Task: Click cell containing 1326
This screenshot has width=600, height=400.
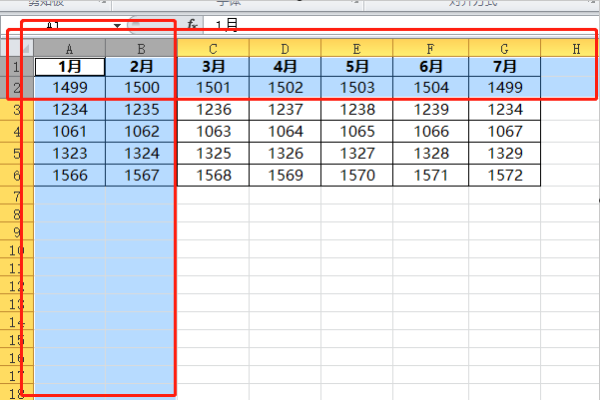Action: [x=285, y=153]
